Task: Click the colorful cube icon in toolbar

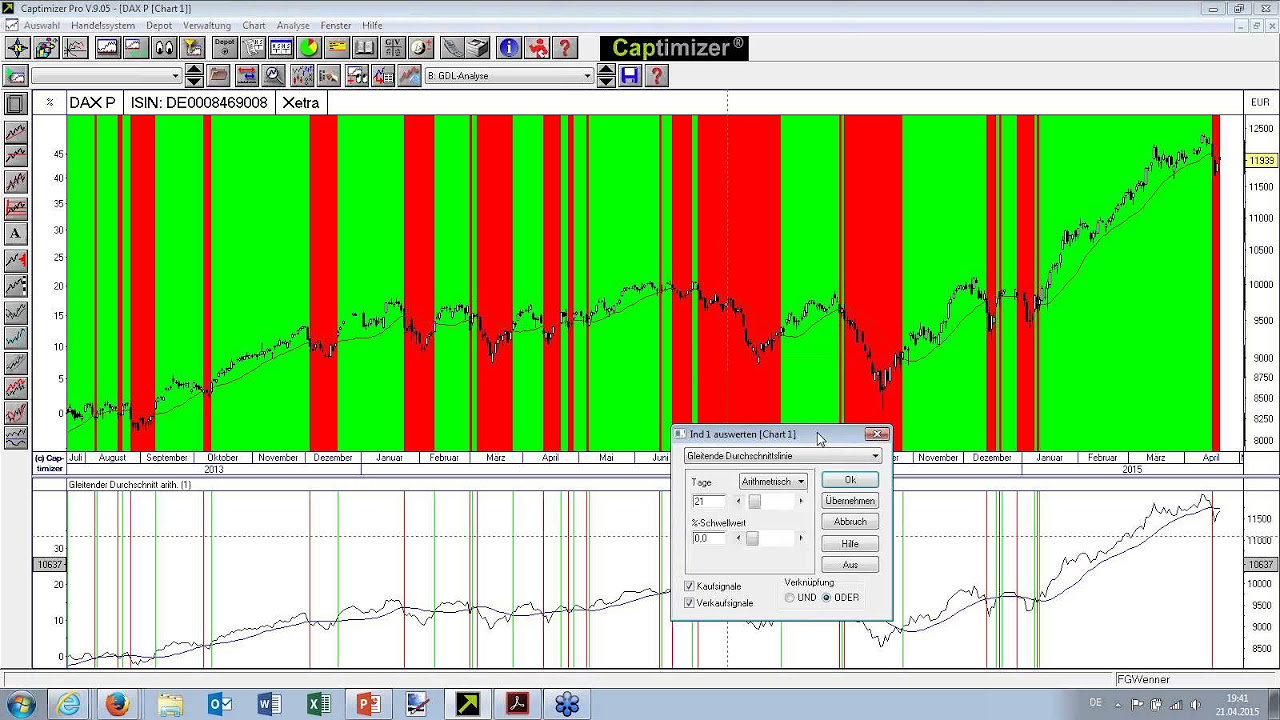Action: 47,48
